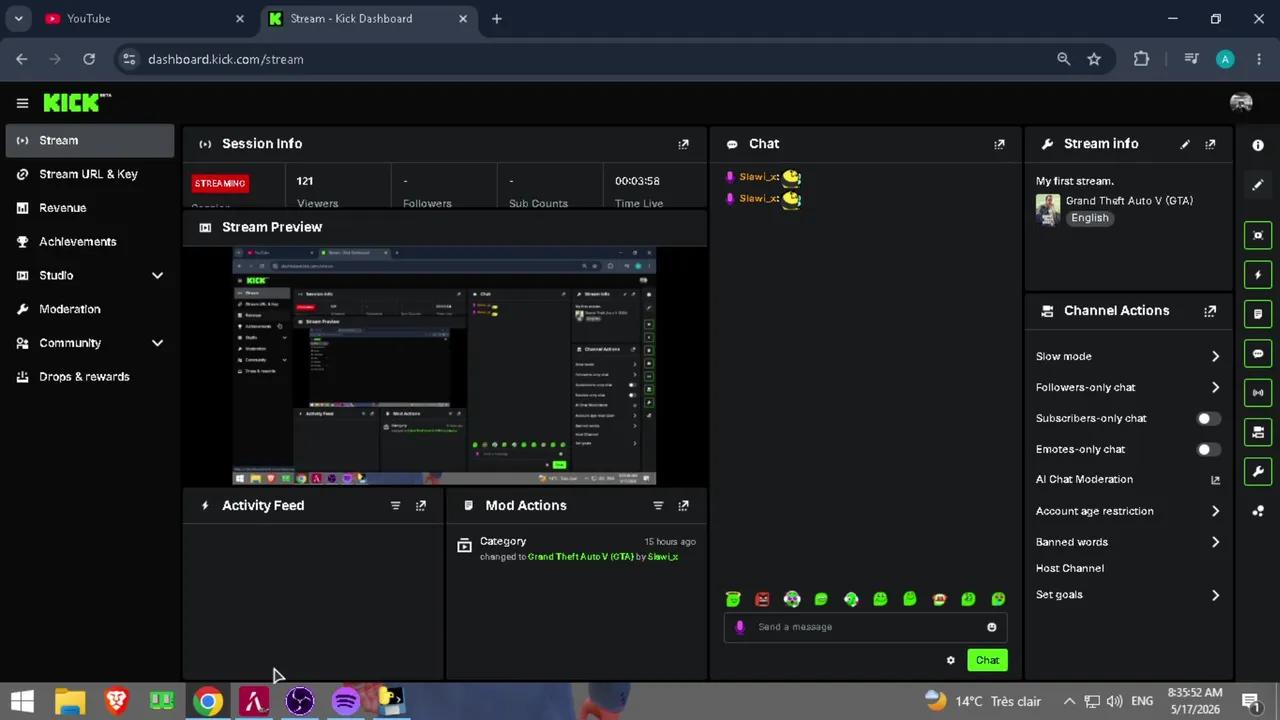Open the emoji picker in the message box

coord(992,627)
